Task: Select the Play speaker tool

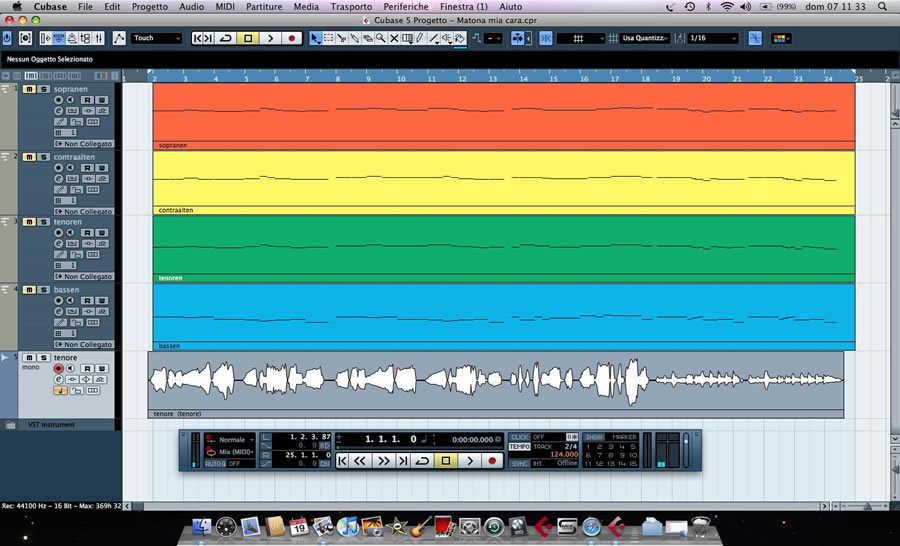Action: click(447, 38)
